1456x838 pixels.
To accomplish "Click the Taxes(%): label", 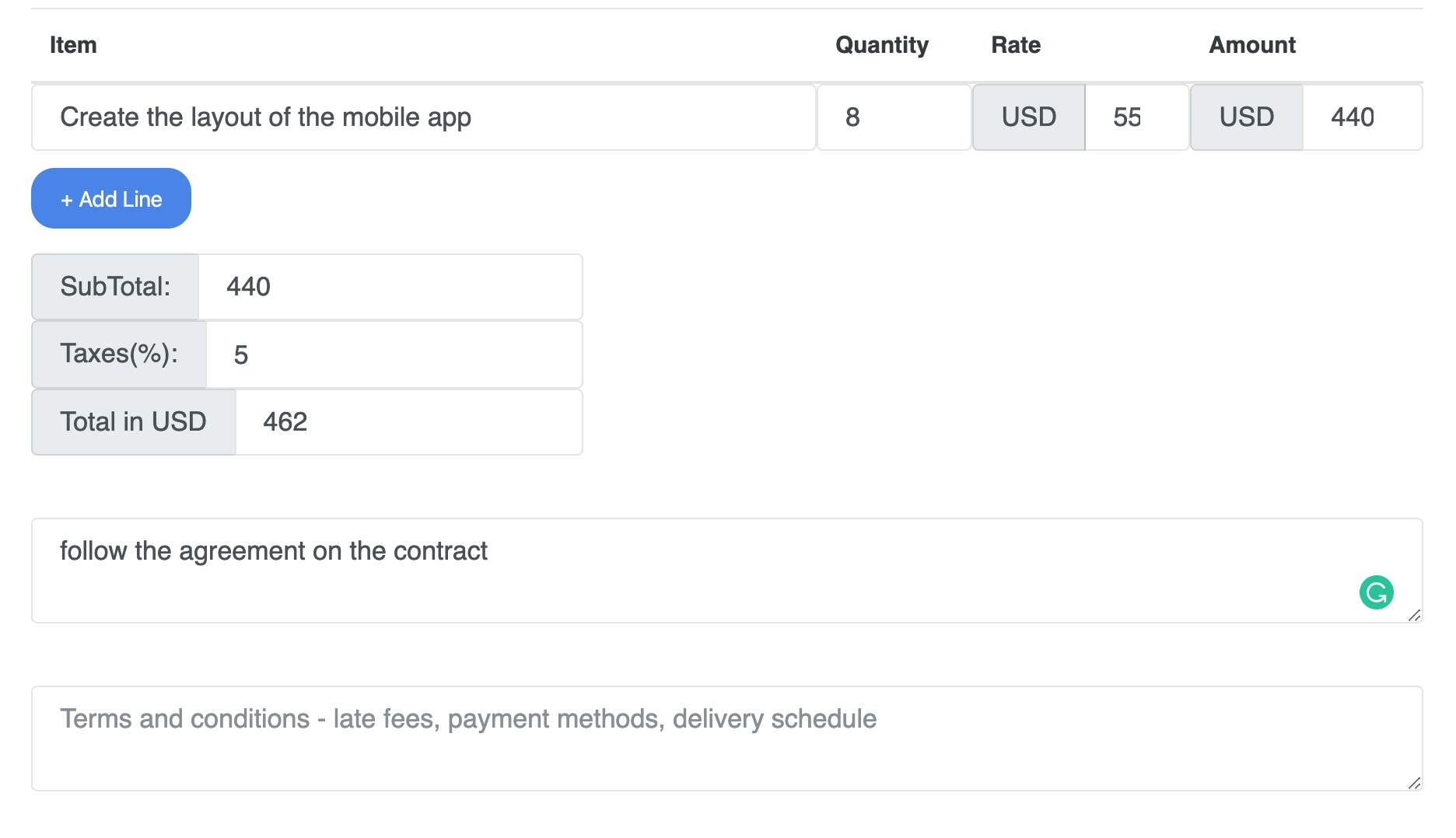I will coord(119,354).
